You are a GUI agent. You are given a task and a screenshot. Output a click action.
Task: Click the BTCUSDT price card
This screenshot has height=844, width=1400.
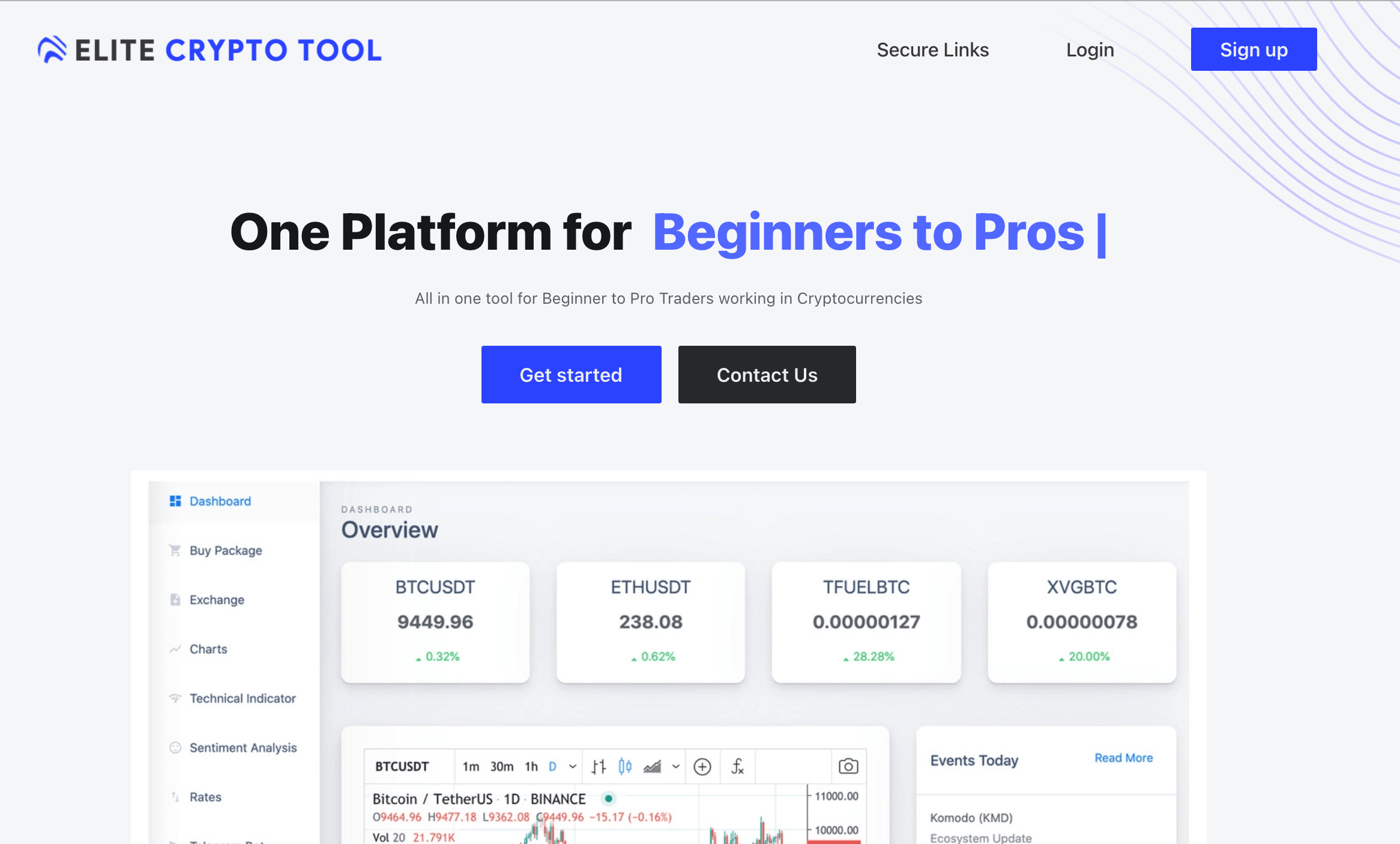click(x=435, y=622)
